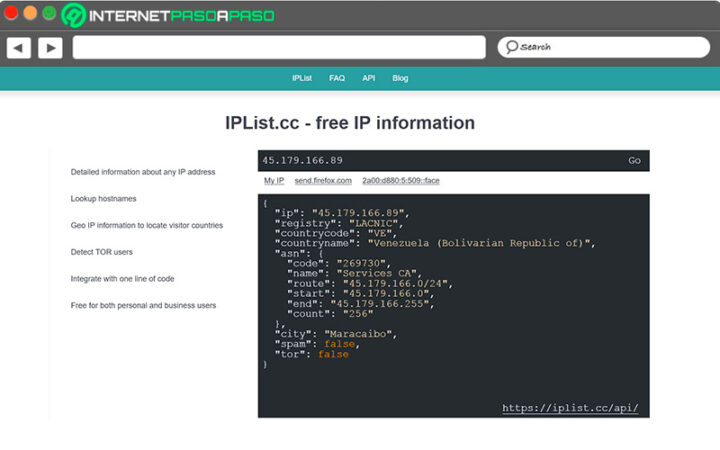This screenshot has width=720, height=450.
Task: Go to the FAQ page
Action: pos(337,78)
